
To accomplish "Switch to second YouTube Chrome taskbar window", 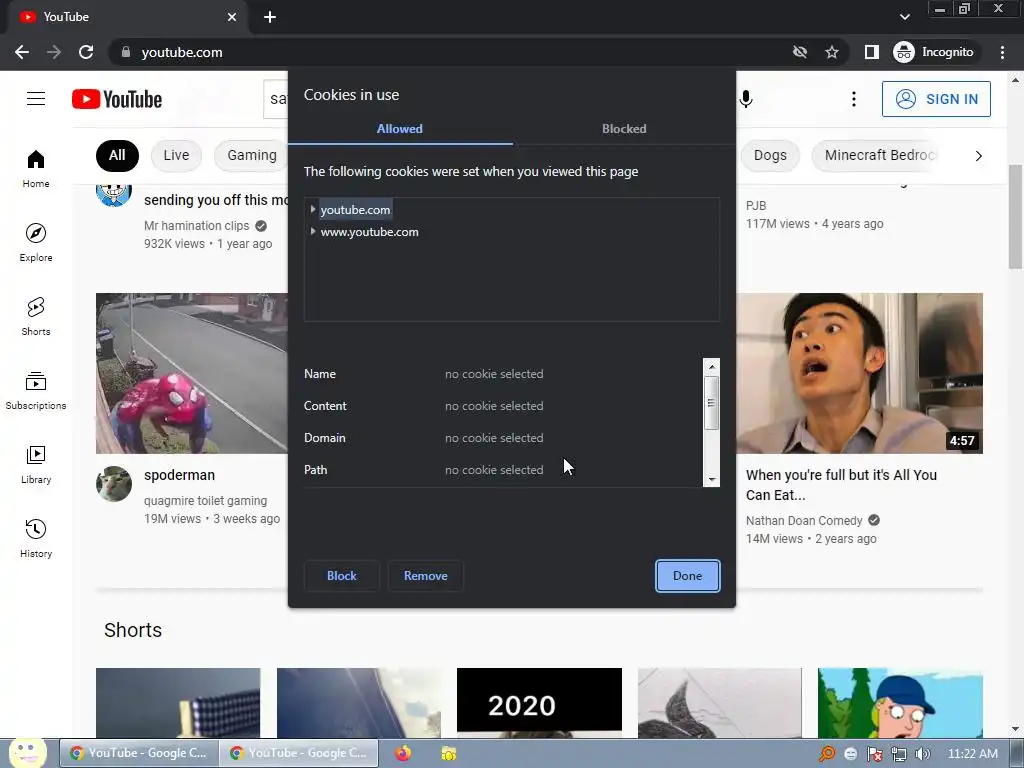I will (x=299, y=753).
